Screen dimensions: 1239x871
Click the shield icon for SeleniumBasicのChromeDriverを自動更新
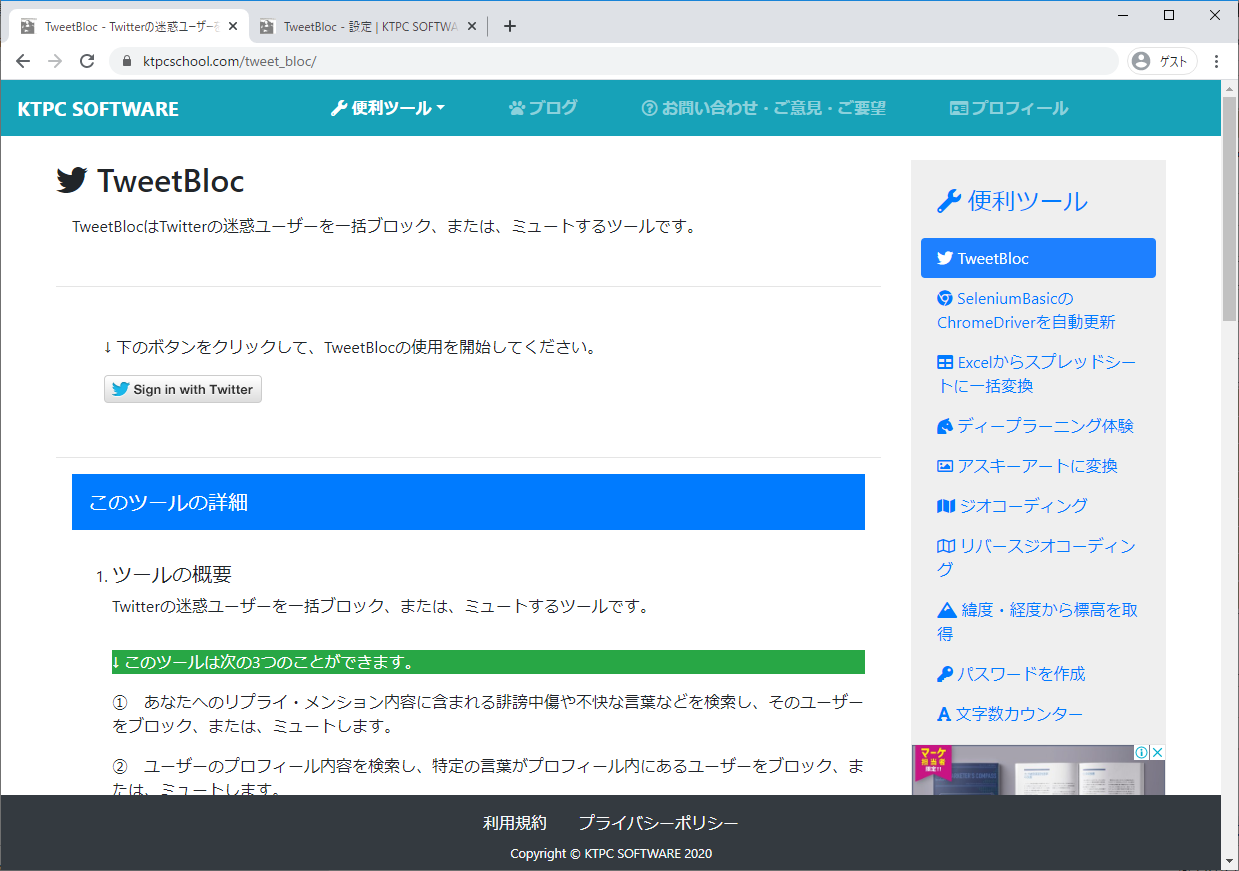pos(944,298)
